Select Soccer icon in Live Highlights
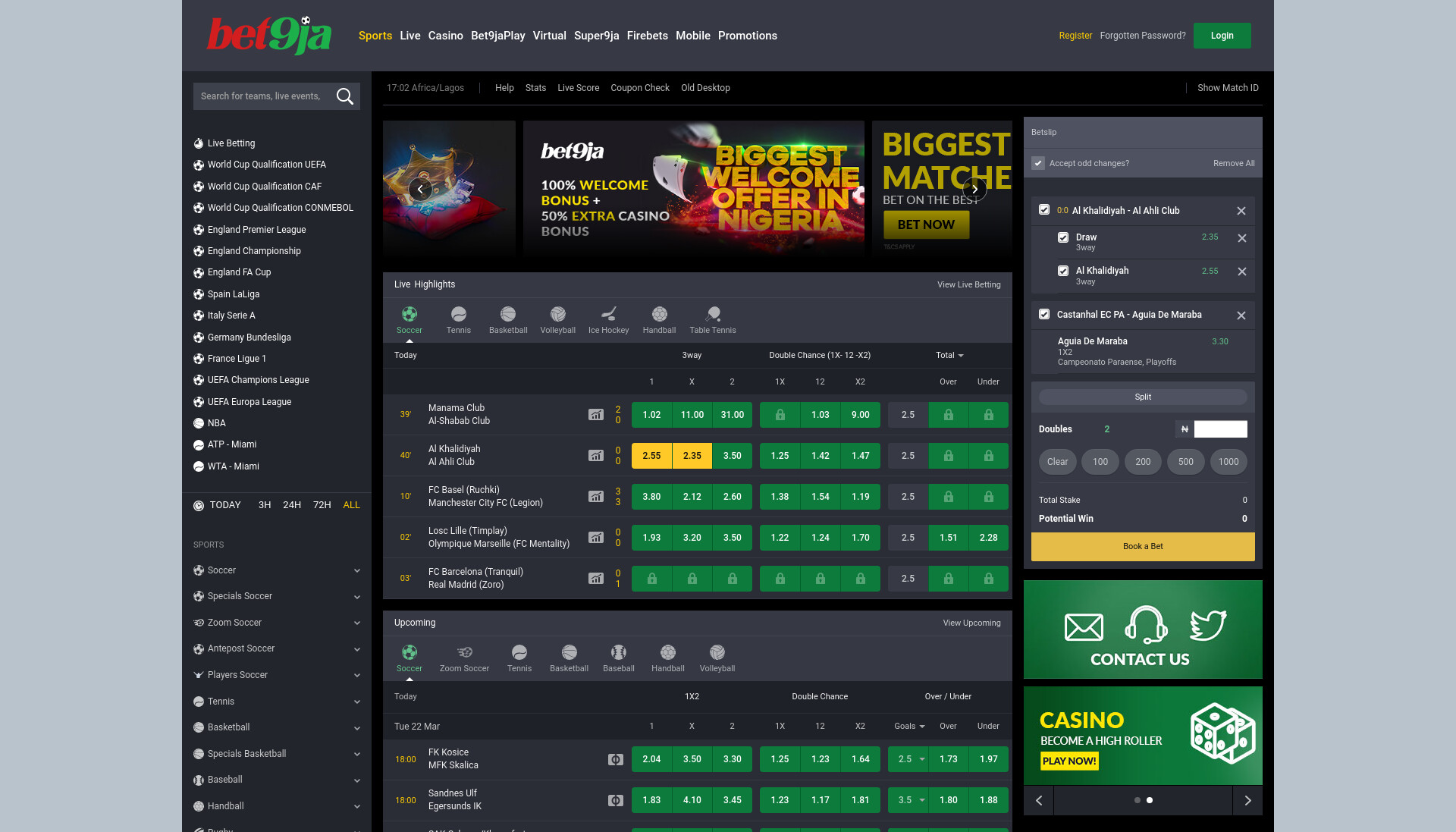The height and width of the screenshot is (832, 1456). click(x=409, y=314)
